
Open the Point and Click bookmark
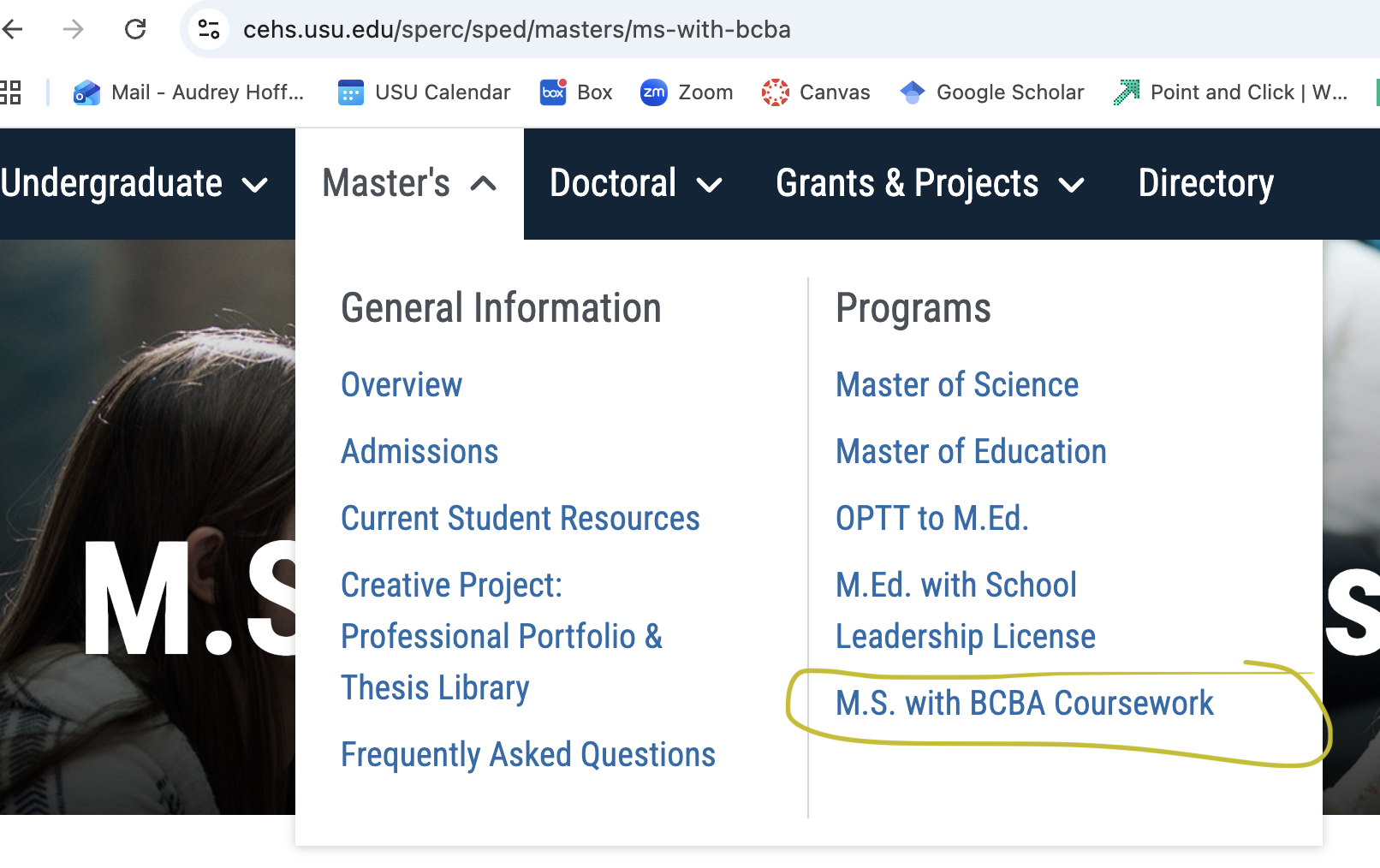click(x=1230, y=92)
